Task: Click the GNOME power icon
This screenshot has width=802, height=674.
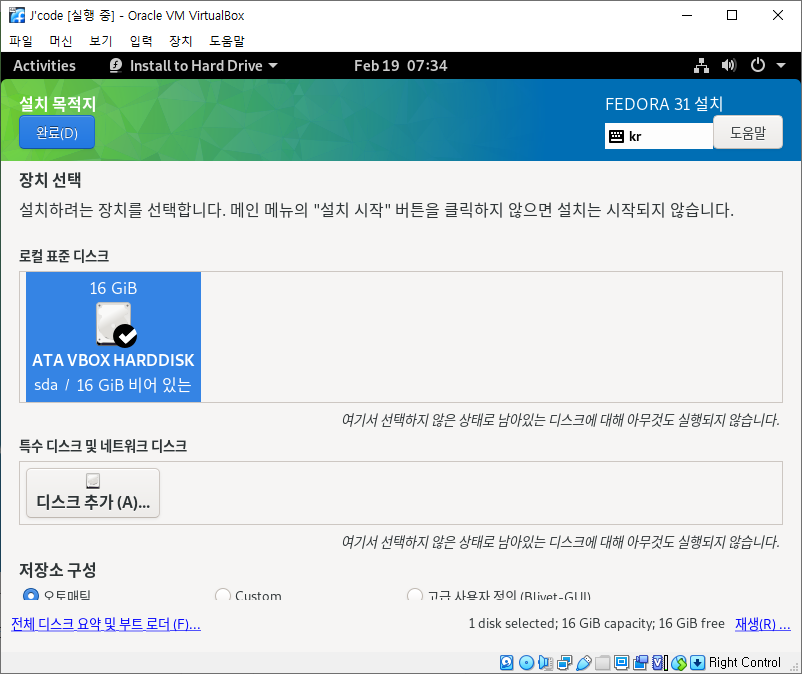Action: (x=758, y=65)
